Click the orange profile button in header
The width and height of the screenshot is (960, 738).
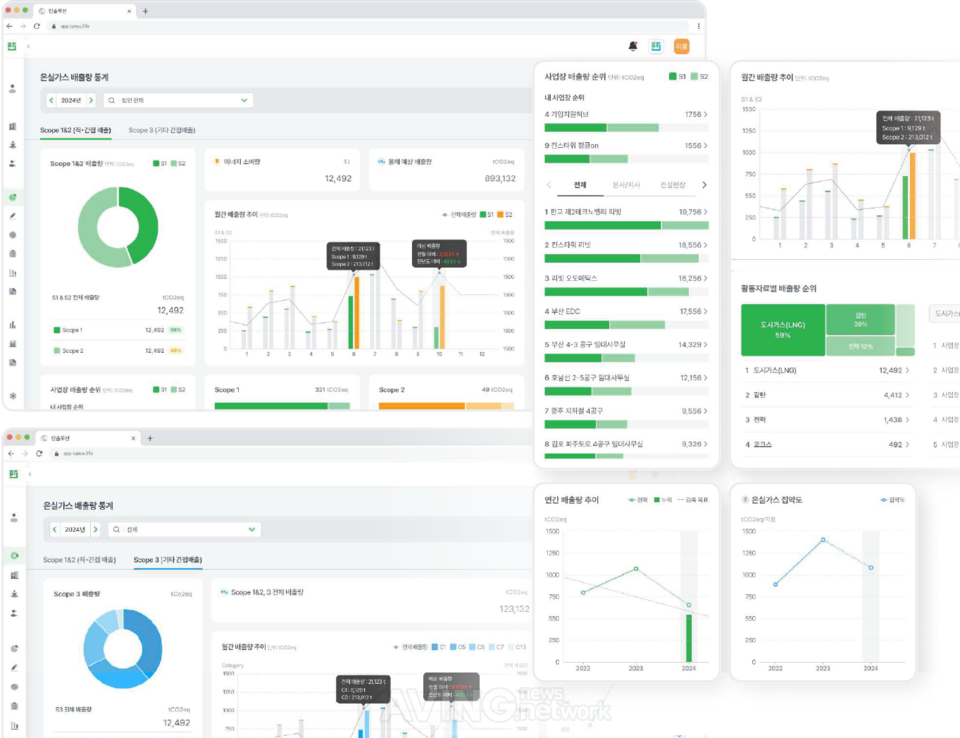(682, 46)
